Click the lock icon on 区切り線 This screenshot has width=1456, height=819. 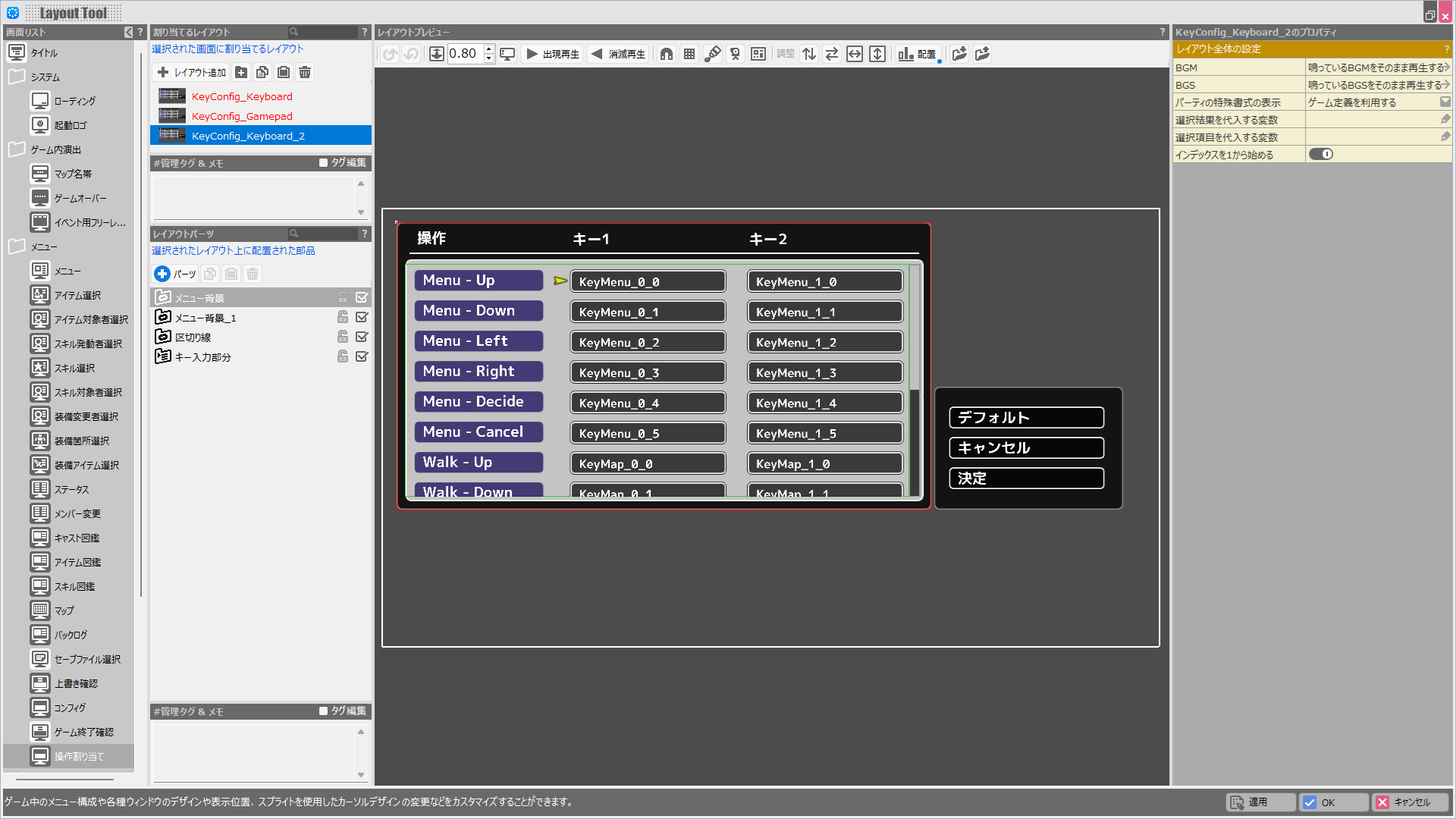[343, 337]
